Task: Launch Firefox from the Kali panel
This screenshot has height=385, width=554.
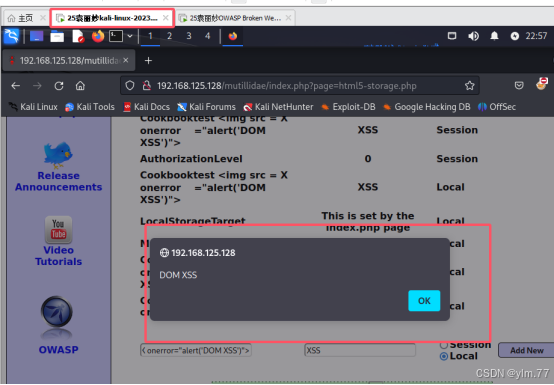Action: [x=98, y=36]
